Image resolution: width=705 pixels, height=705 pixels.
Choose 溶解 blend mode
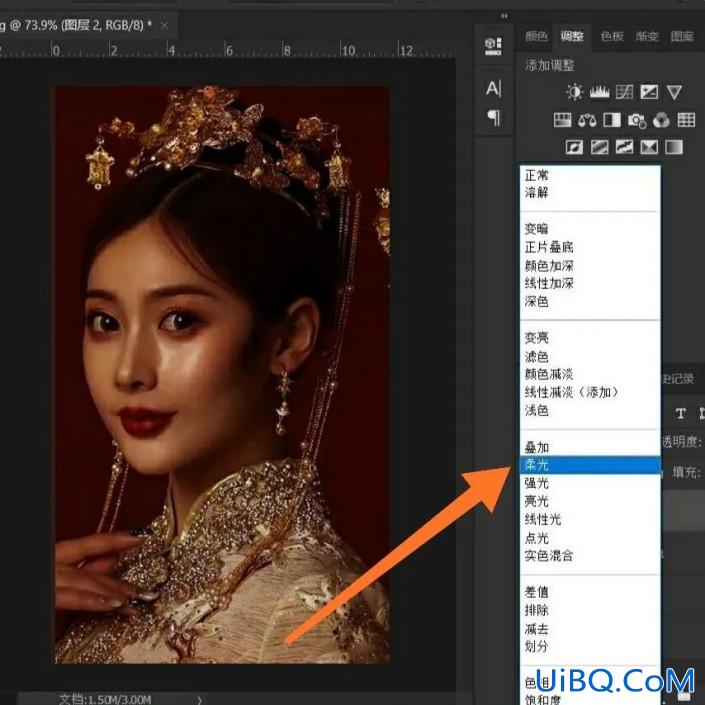[590, 193]
